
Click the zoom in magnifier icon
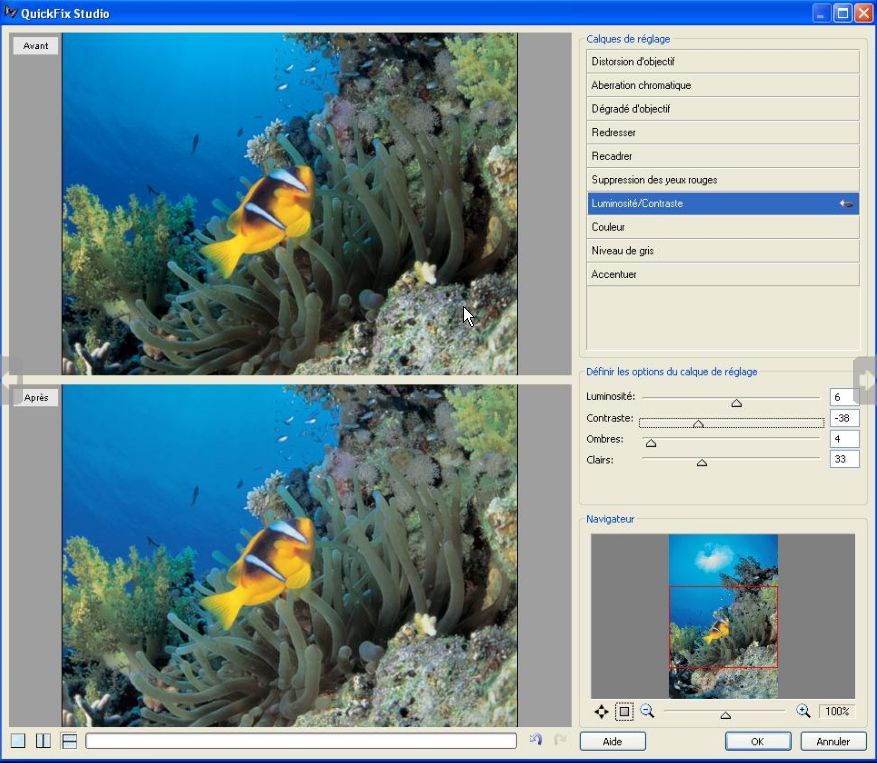pos(803,711)
